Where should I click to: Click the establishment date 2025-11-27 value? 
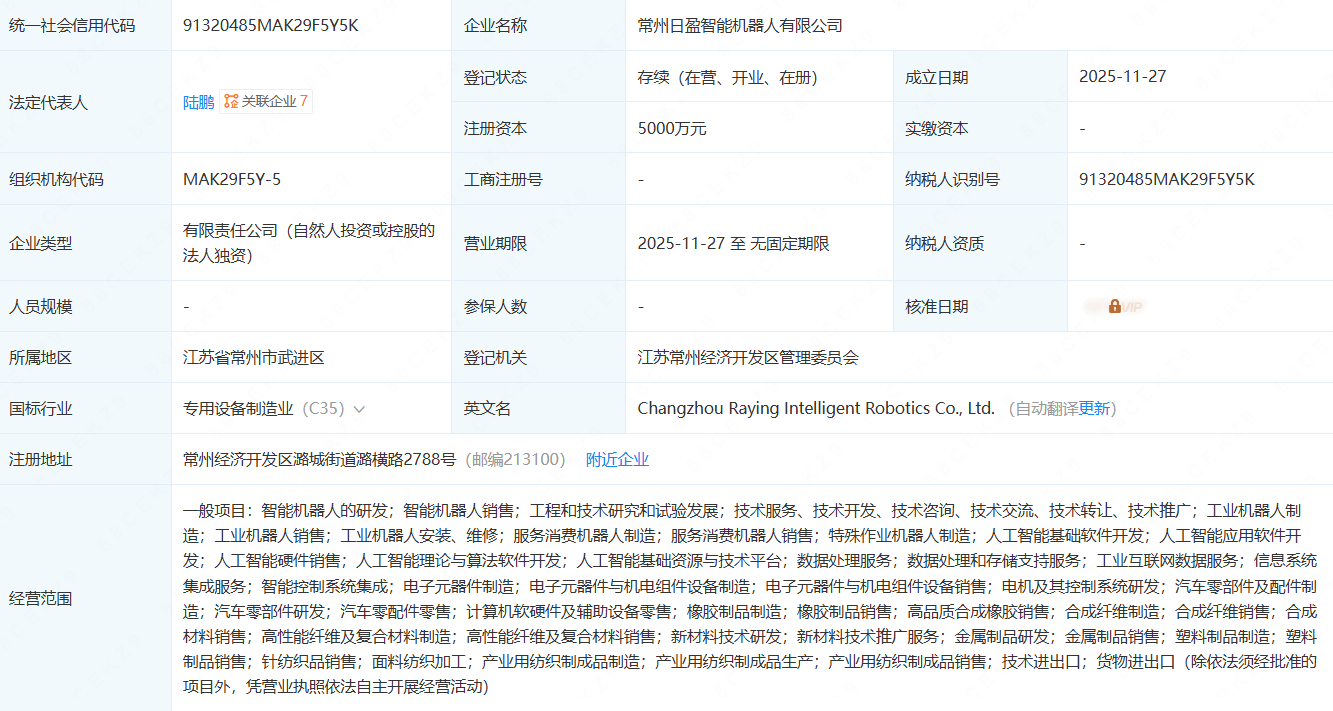(1122, 77)
